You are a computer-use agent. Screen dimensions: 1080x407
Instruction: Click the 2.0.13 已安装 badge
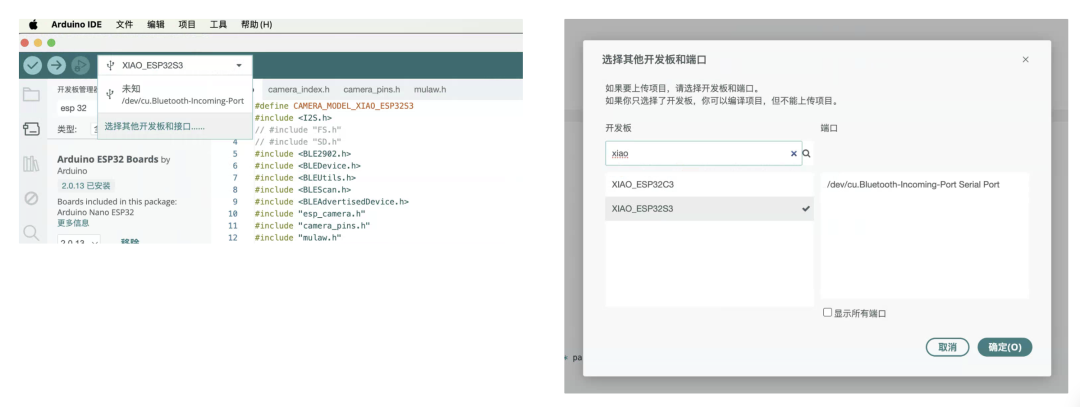click(85, 185)
